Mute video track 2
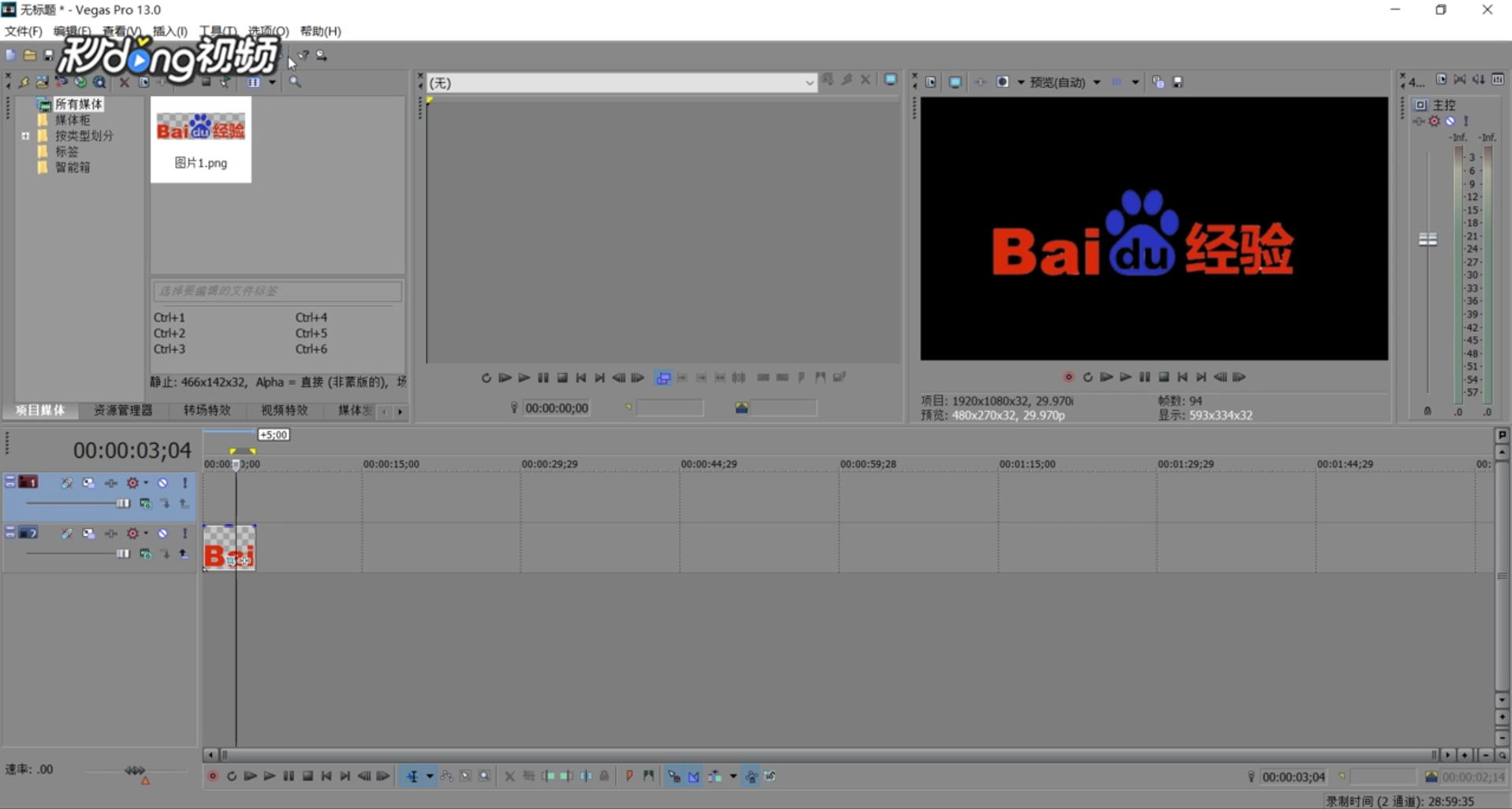 pos(162,534)
